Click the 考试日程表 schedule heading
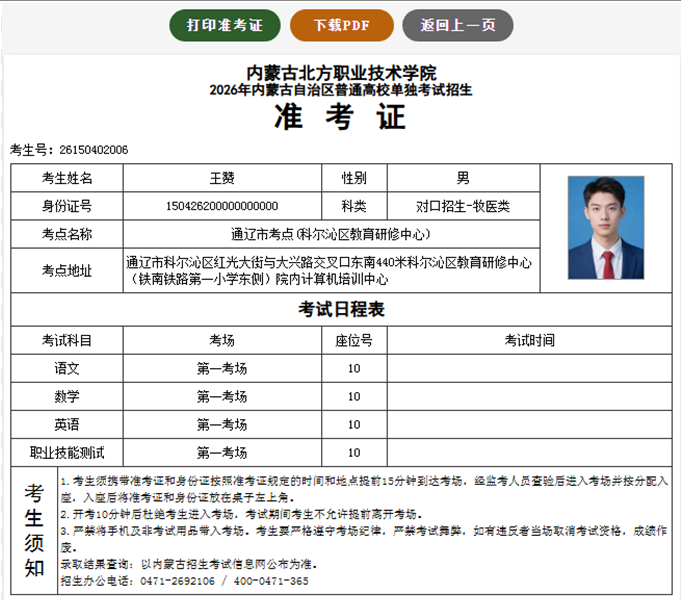Viewport: 681px width, 600px height. [x=341, y=309]
